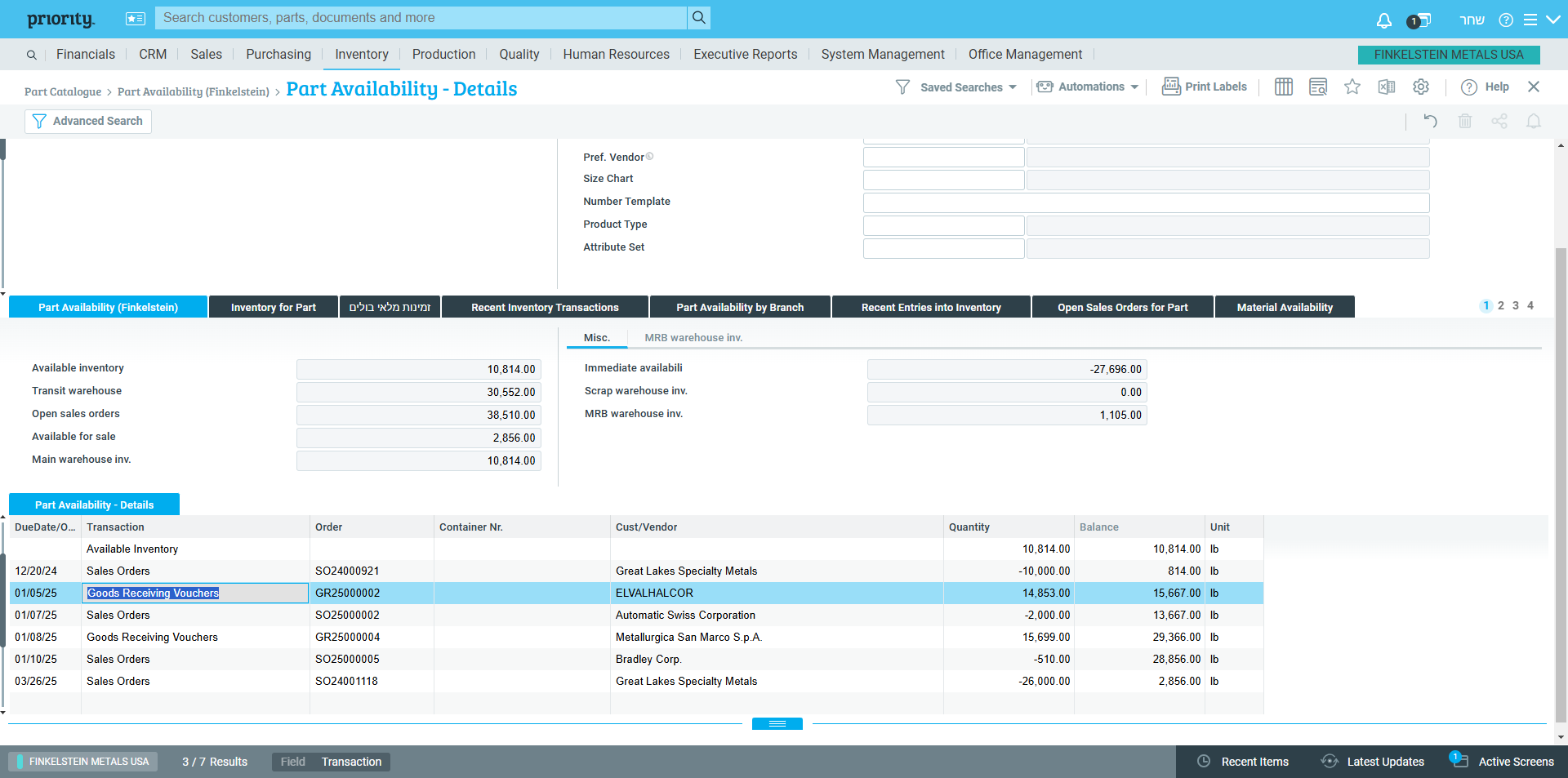Click the horizontal splitter handle below table
1568x778 pixels.
pyautogui.click(x=777, y=723)
